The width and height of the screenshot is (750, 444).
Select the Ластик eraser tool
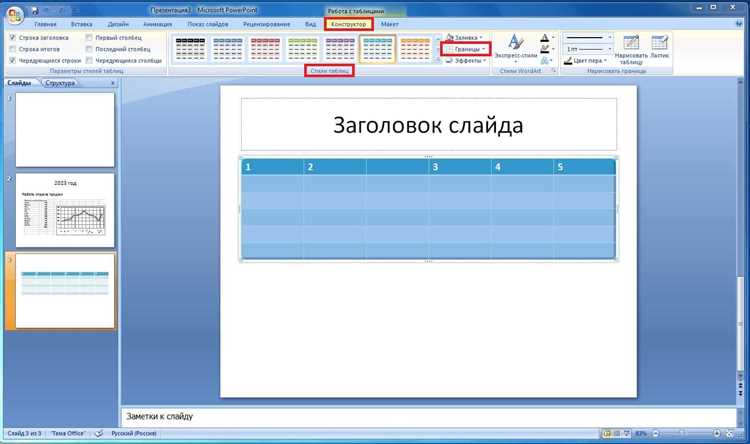tap(660, 47)
